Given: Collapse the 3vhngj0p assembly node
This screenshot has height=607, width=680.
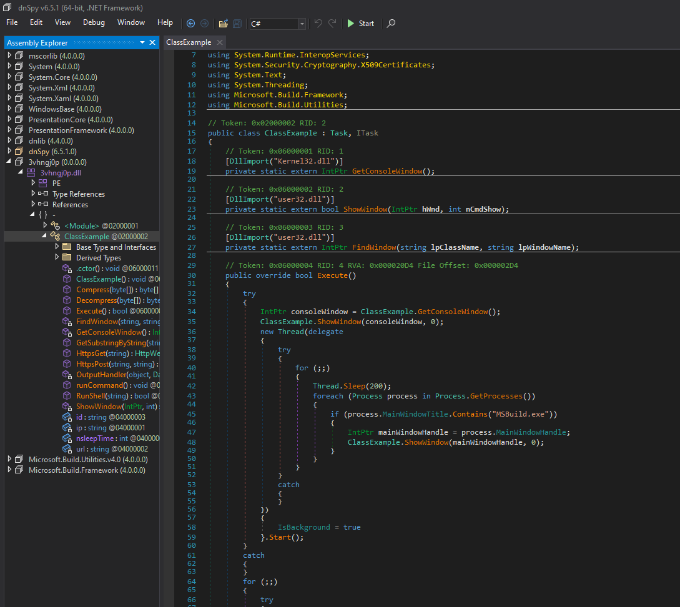Looking at the screenshot, I should coord(10,161).
